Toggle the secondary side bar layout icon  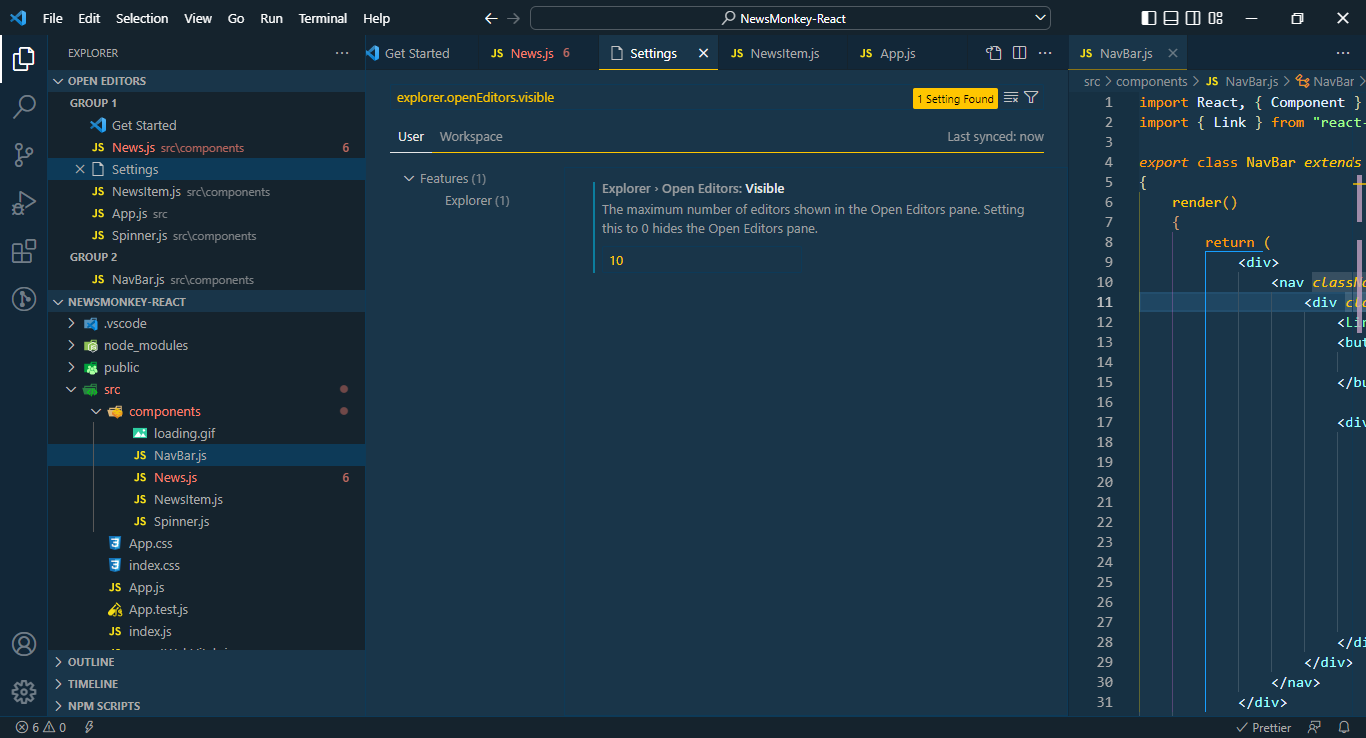[1193, 18]
